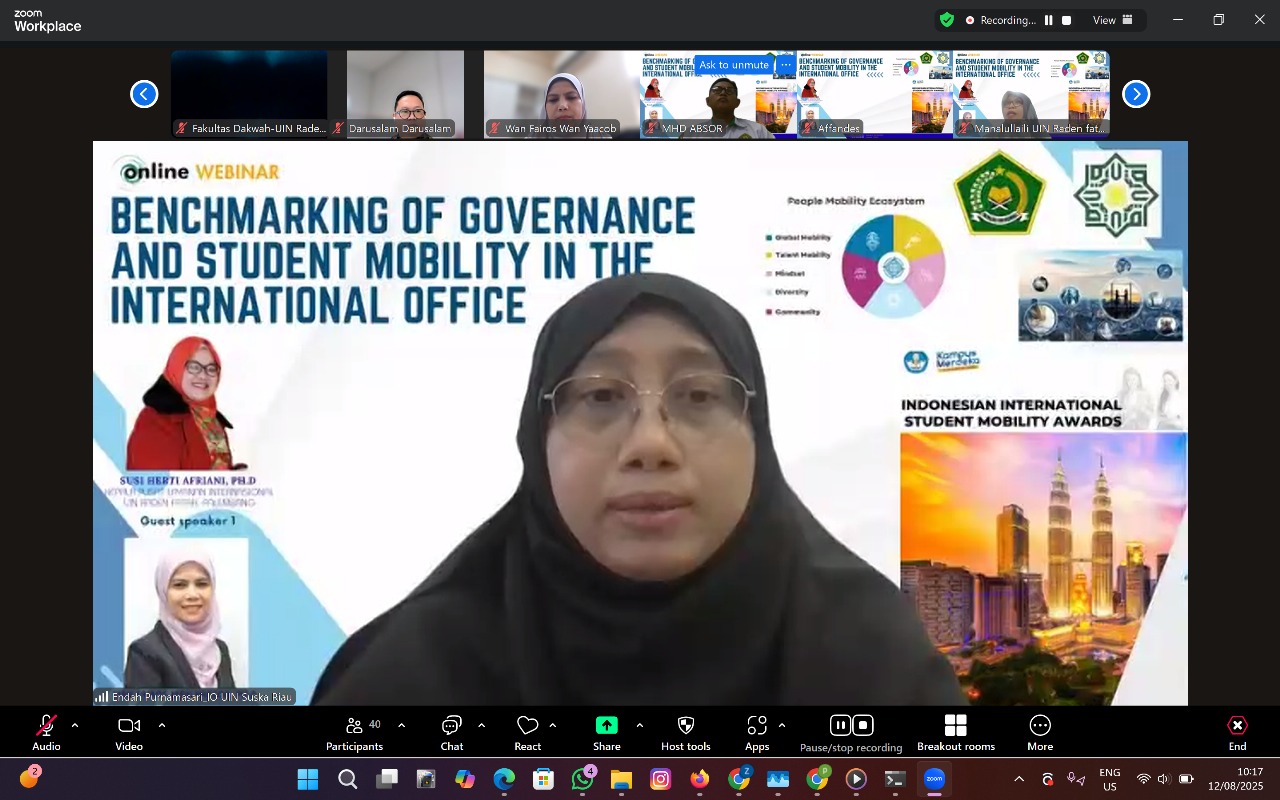Toggle the camera with Video button

click(129, 732)
